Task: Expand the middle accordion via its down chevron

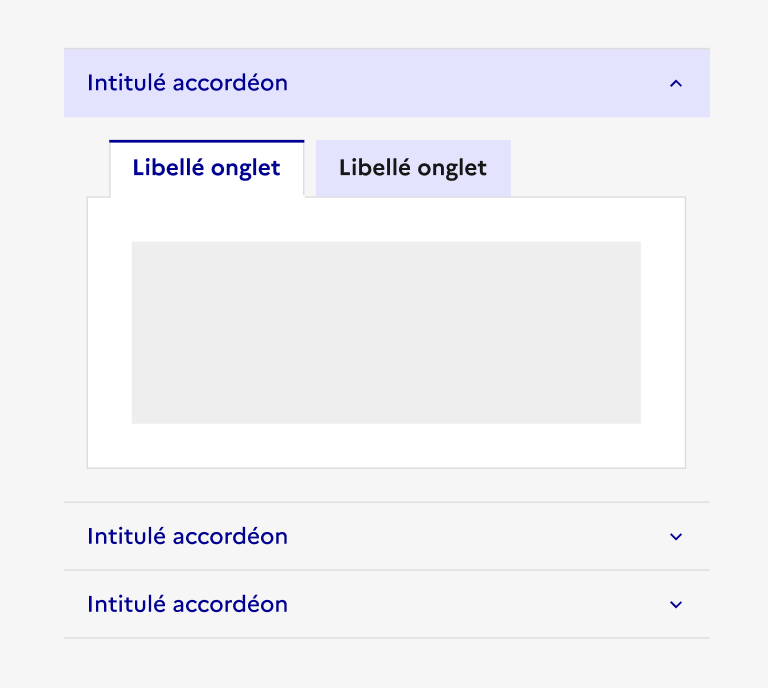Action: point(676,537)
